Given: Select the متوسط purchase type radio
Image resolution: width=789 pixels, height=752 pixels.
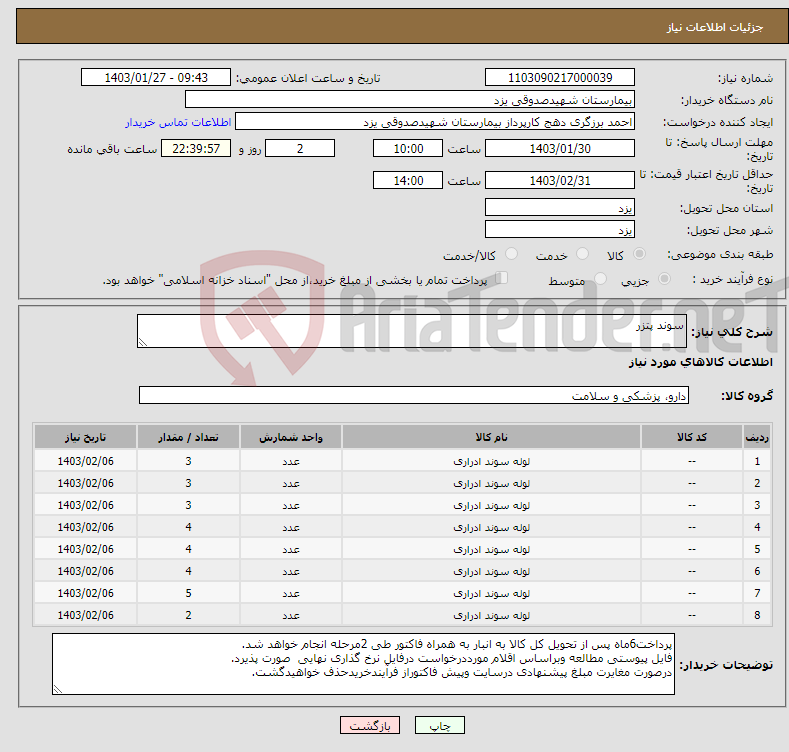Looking at the screenshot, I should (600, 278).
